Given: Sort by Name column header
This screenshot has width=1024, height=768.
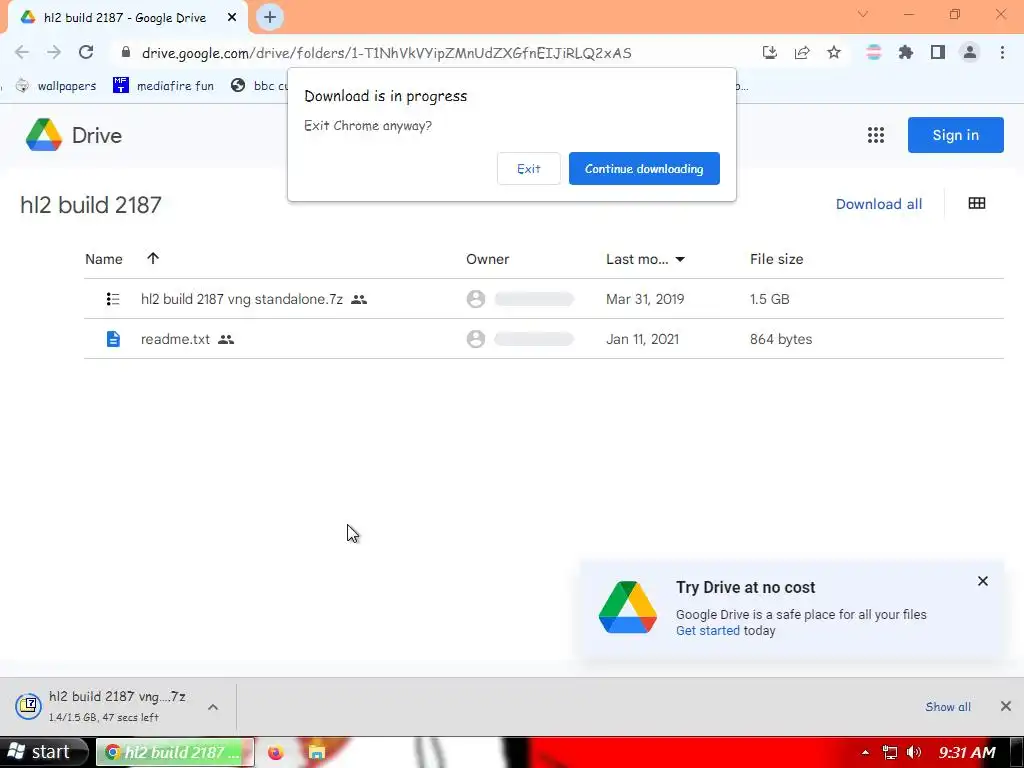Looking at the screenshot, I should click(x=104, y=259).
